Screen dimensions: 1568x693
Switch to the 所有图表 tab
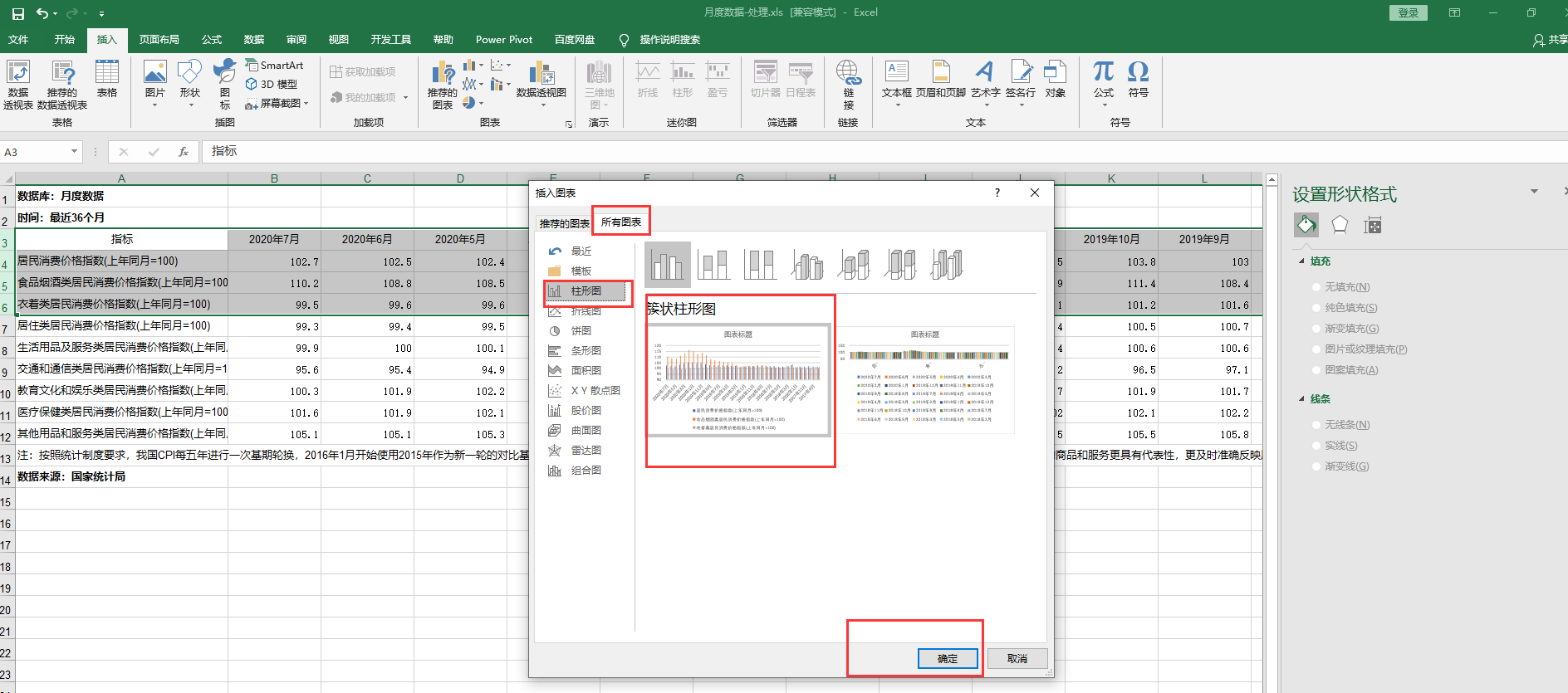(621, 222)
